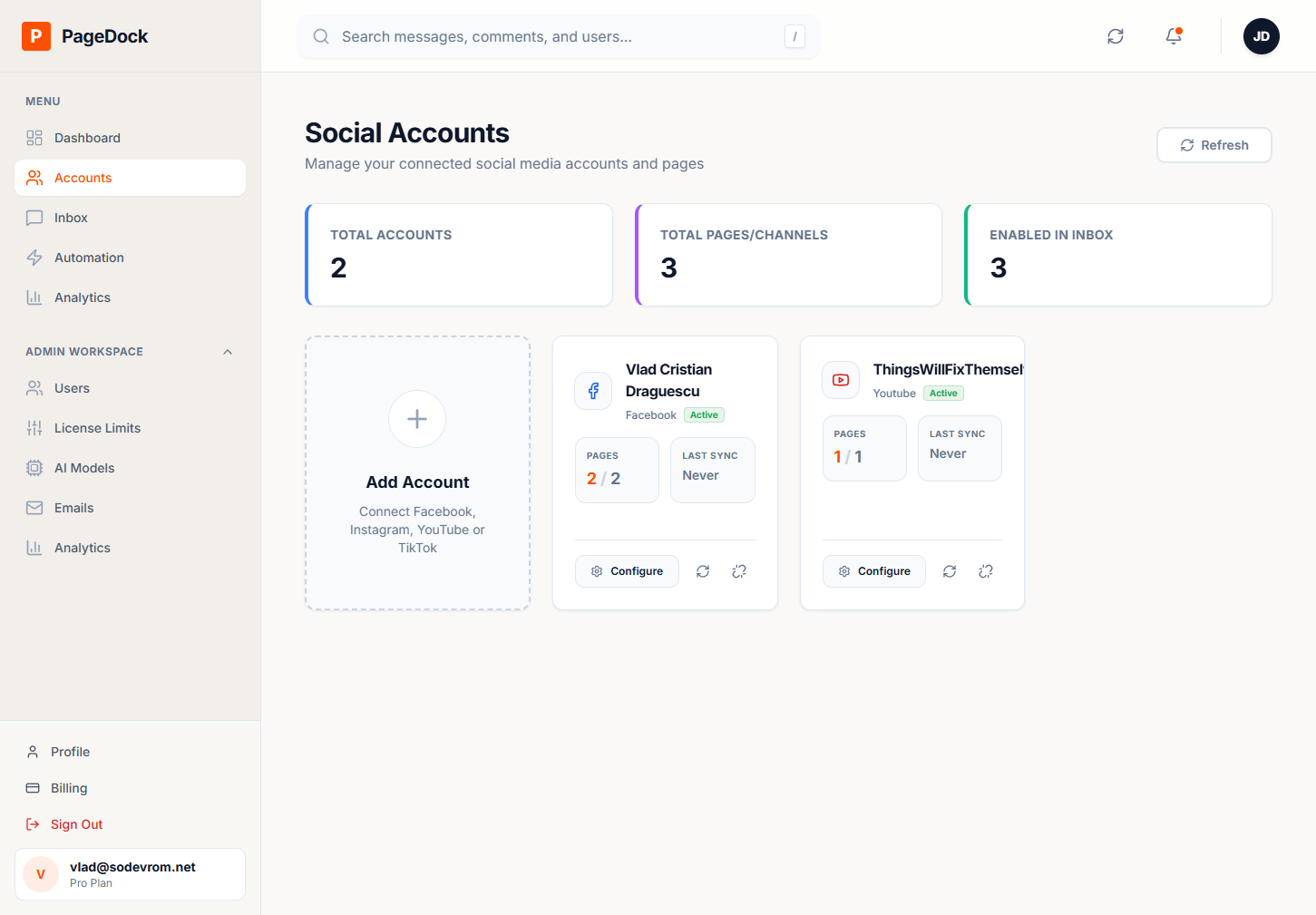Click Last Sync box on Facebook card
The image size is (1316, 915).
click(x=713, y=470)
